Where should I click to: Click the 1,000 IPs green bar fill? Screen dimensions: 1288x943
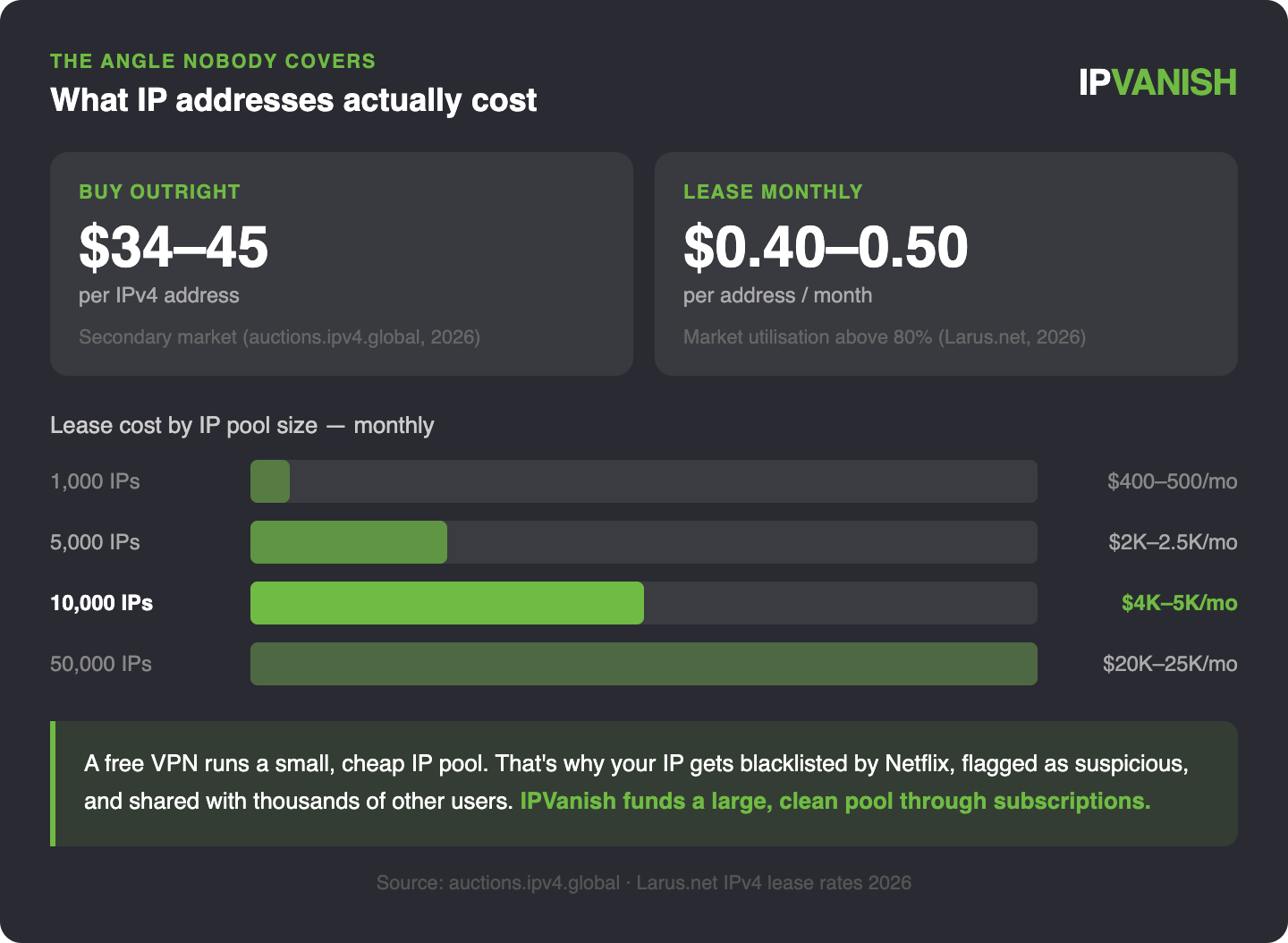click(x=270, y=481)
